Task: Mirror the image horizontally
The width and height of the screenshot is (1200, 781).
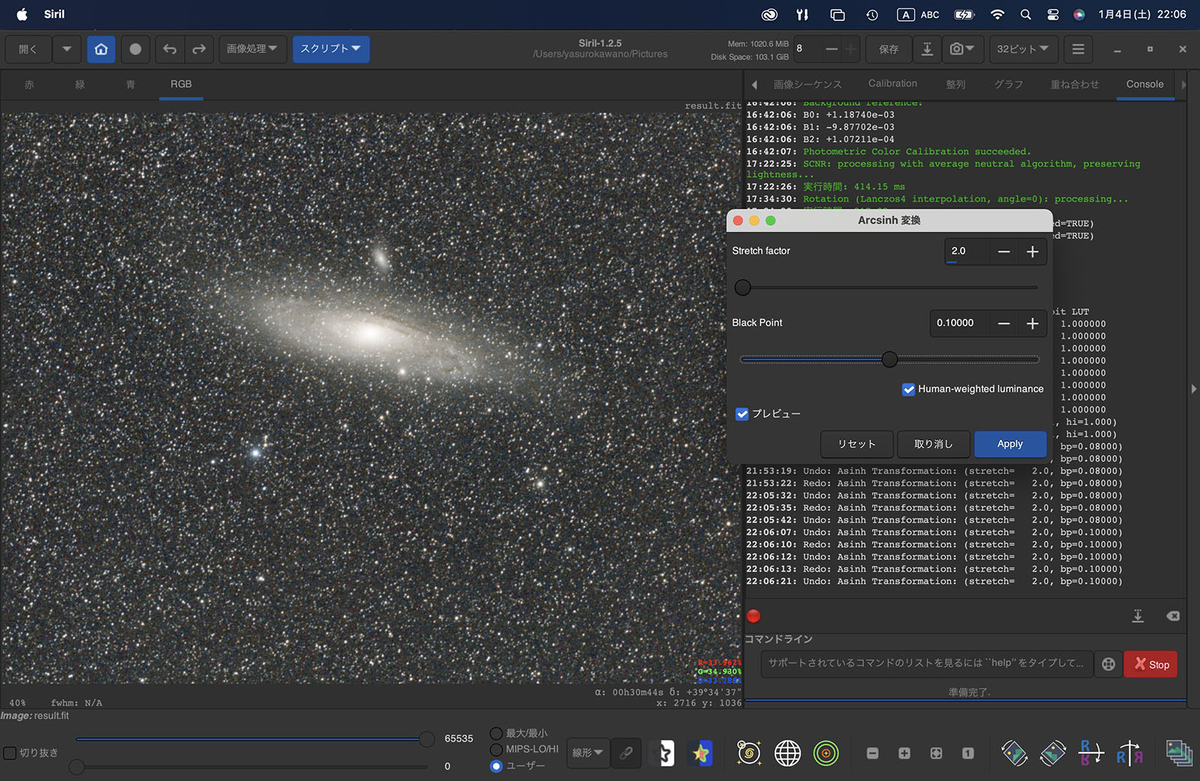Action: [x=1130, y=753]
